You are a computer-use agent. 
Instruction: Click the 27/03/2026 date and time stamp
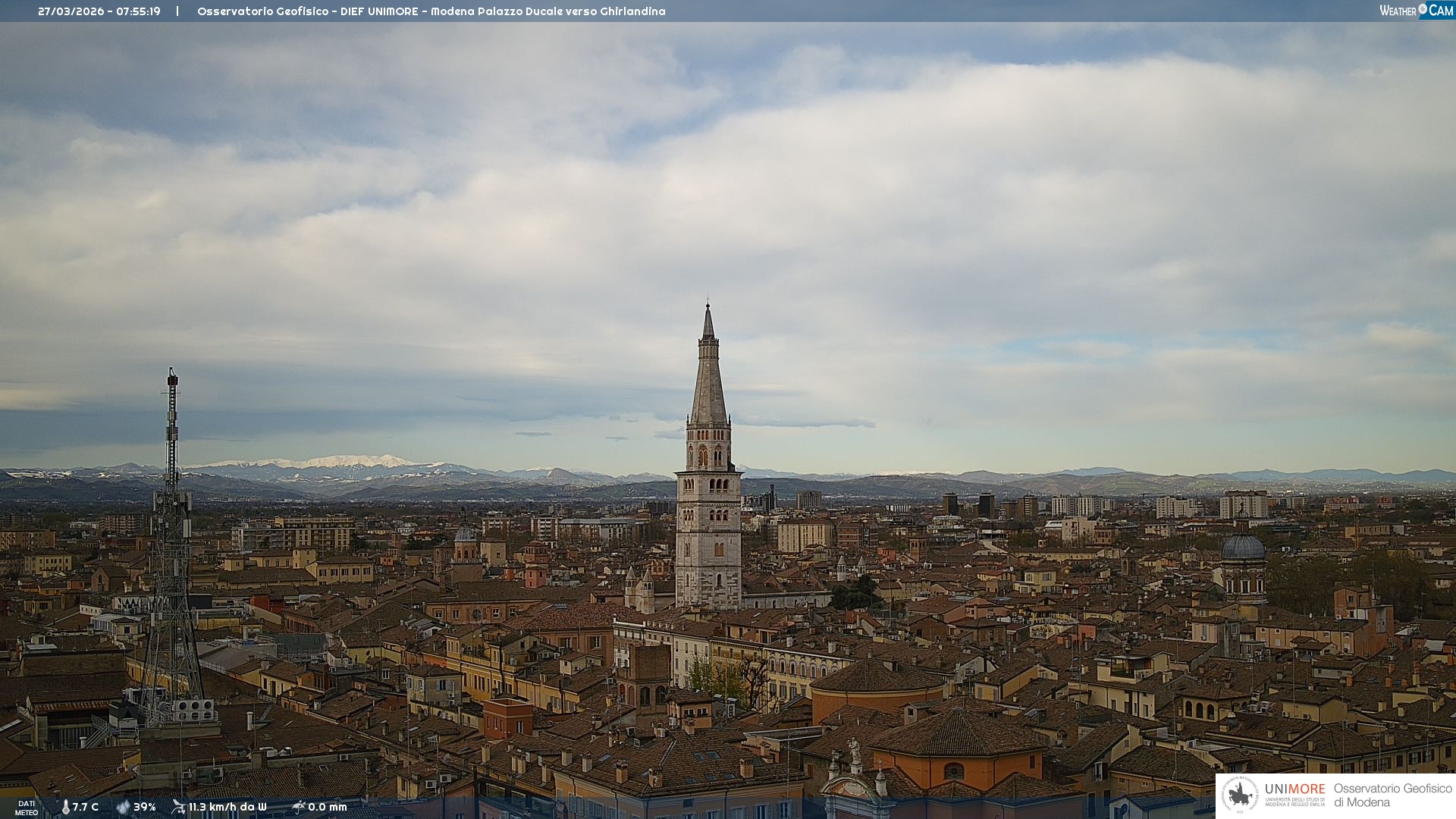[x=99, y=11]
